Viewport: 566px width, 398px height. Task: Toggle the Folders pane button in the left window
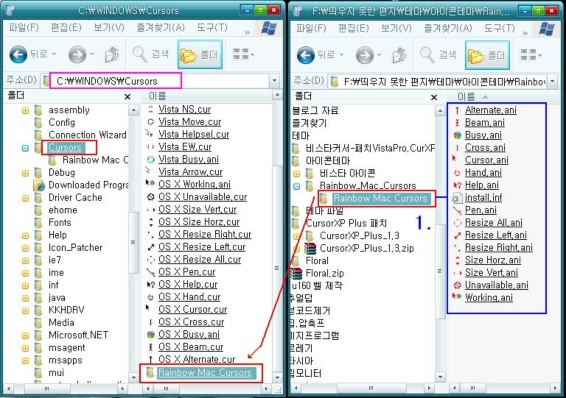coord(200,54)
